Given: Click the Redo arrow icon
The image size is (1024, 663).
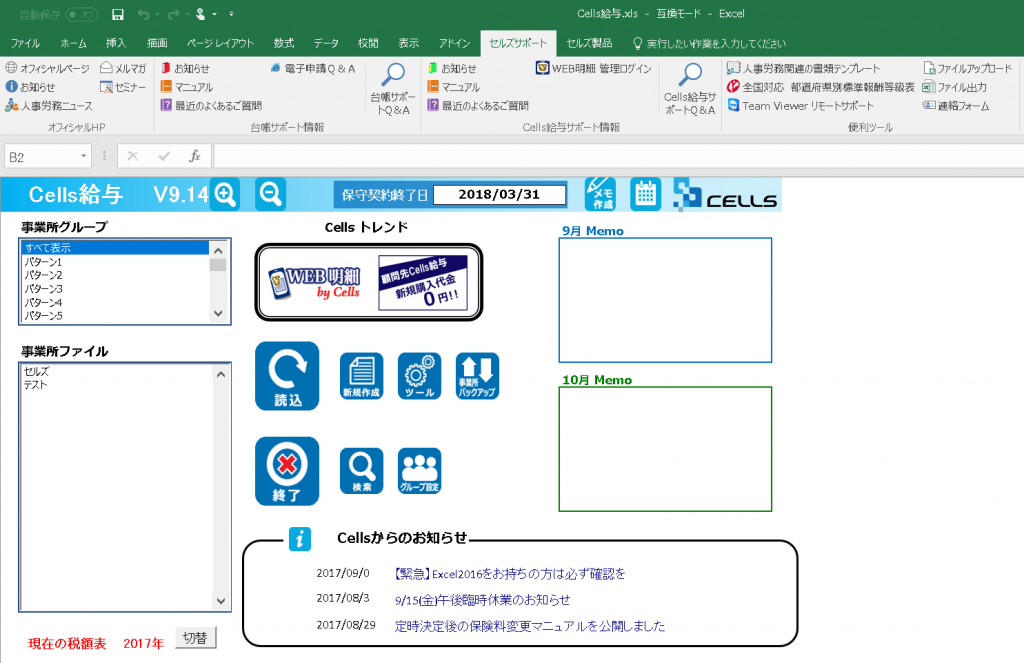Looking at the screenshot, I should 173,14.
